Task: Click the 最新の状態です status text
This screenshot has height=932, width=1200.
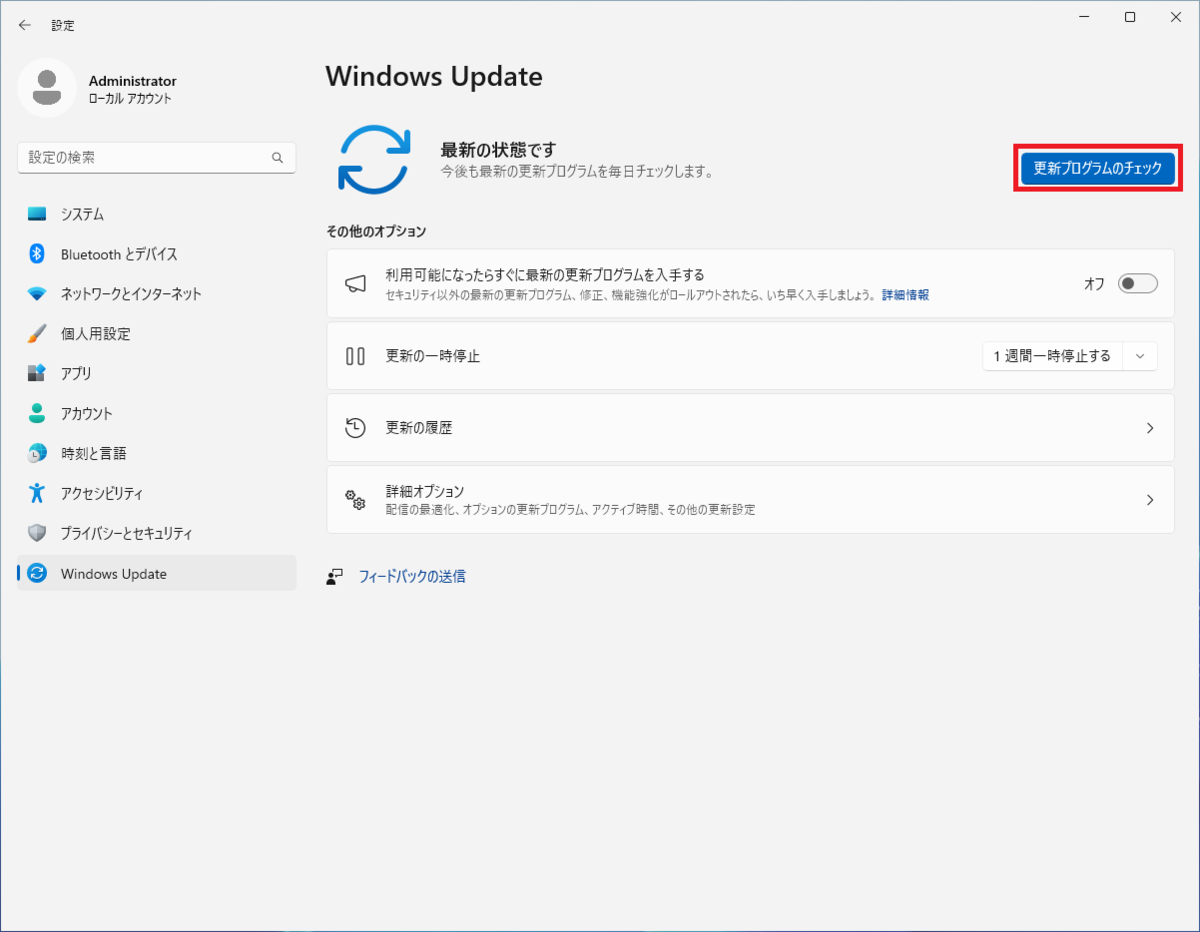Action: [x=498, y=150]
